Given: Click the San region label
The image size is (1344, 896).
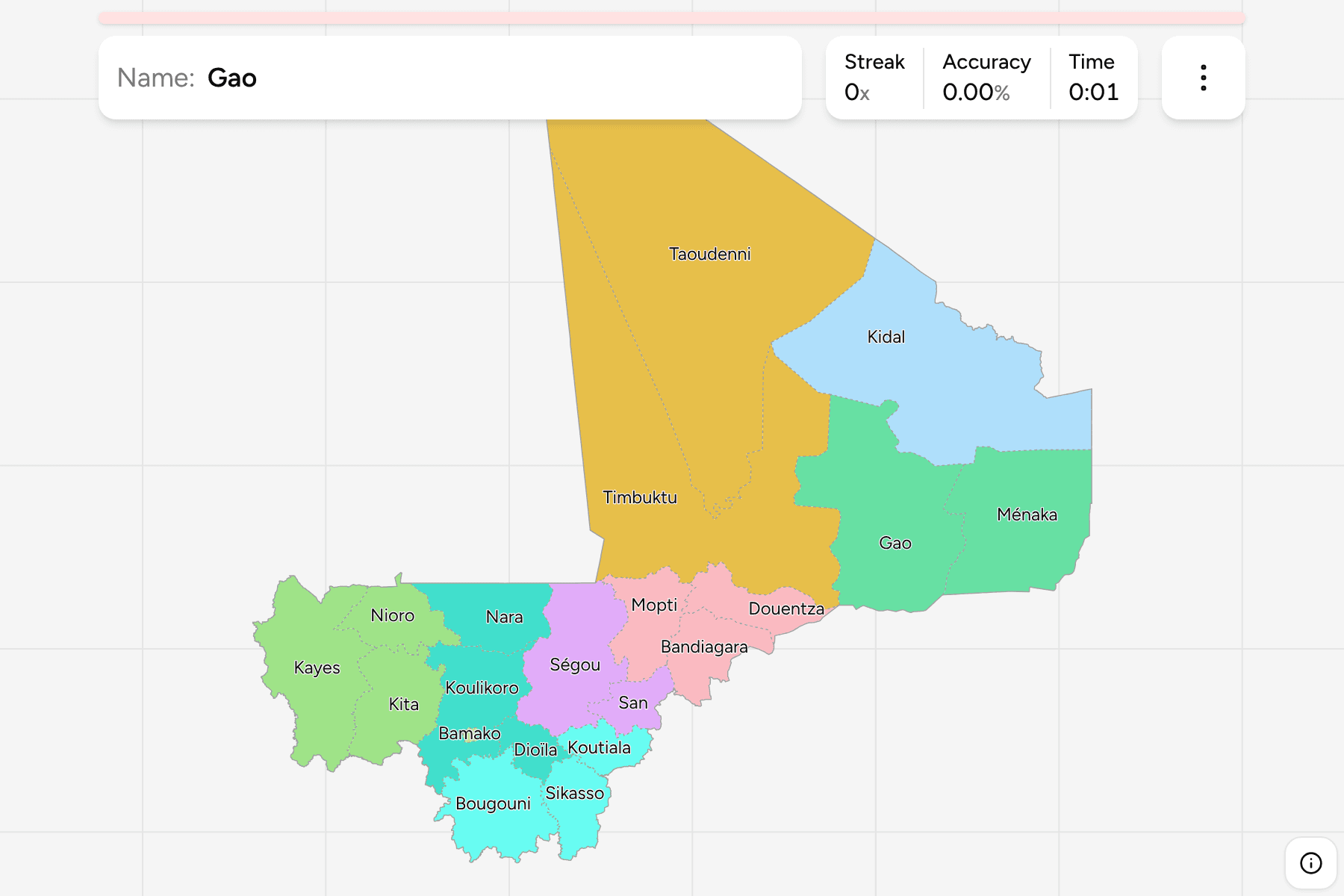Looking at the screenshot, I should click(x=633, y=703).
